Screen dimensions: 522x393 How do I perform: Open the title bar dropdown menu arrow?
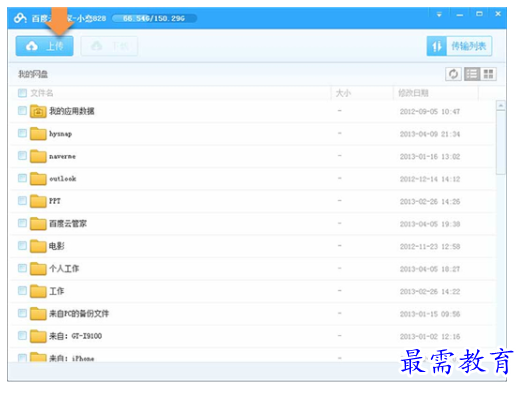pos(439,14)
